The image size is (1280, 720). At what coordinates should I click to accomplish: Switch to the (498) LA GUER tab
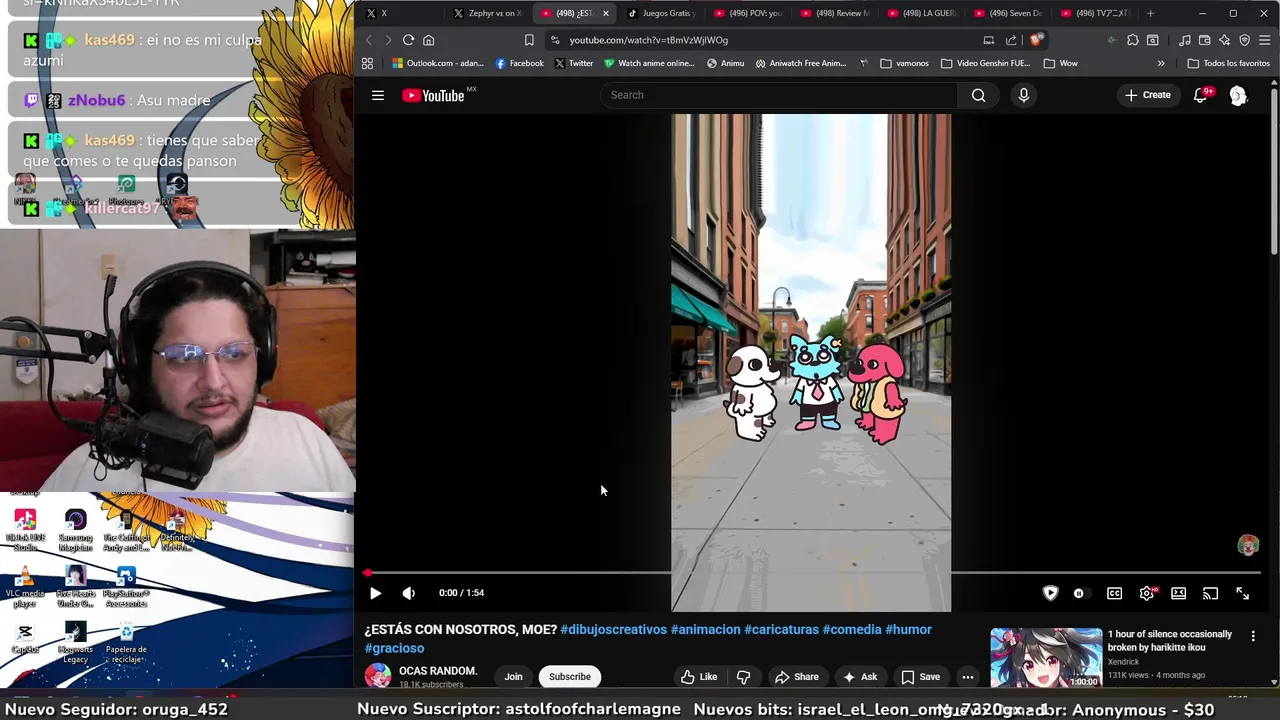[921, 13]
